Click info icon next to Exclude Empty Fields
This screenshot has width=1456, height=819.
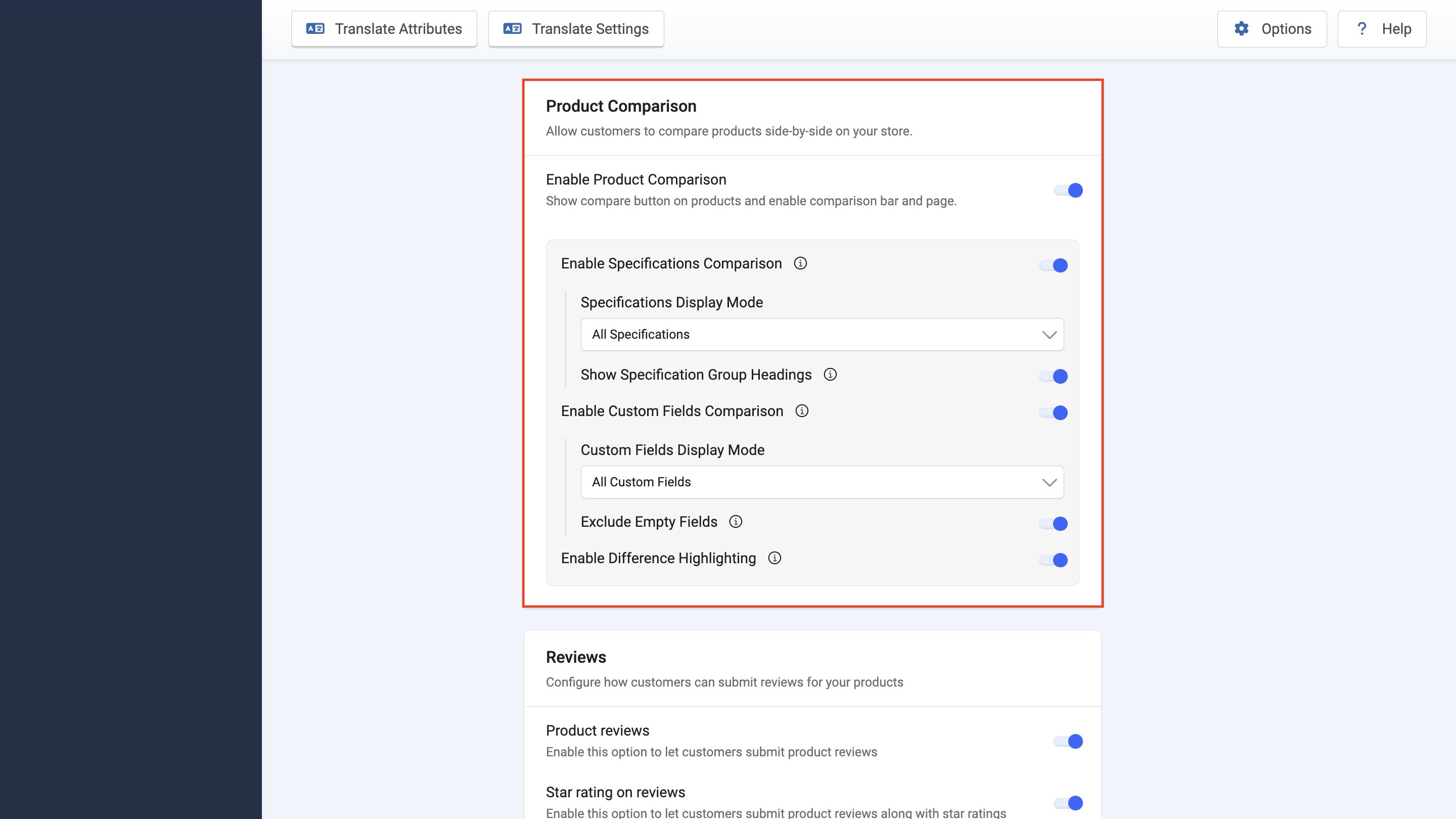coord(736,522)
